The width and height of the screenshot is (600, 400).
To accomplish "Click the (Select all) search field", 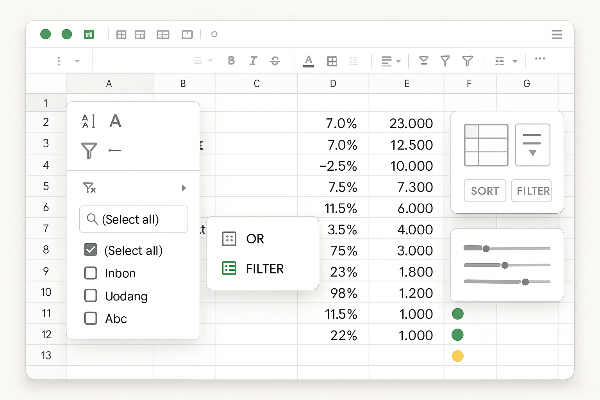I will pos(134,219).
